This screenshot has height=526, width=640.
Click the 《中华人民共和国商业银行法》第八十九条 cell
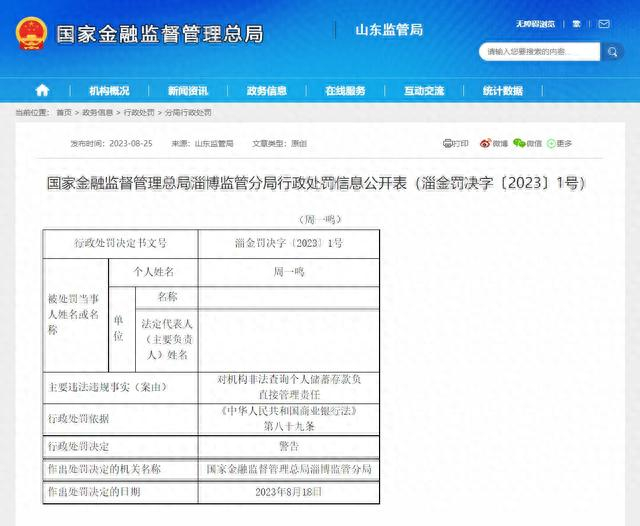click(289, 419)
